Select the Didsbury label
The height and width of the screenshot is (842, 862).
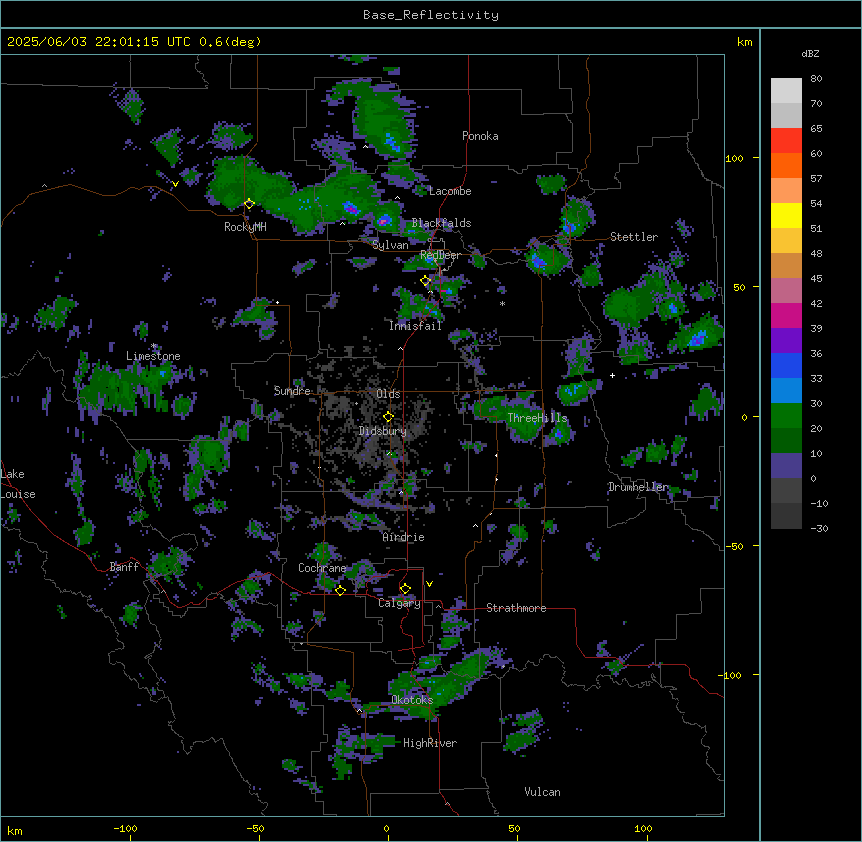[x=383, y=431]
